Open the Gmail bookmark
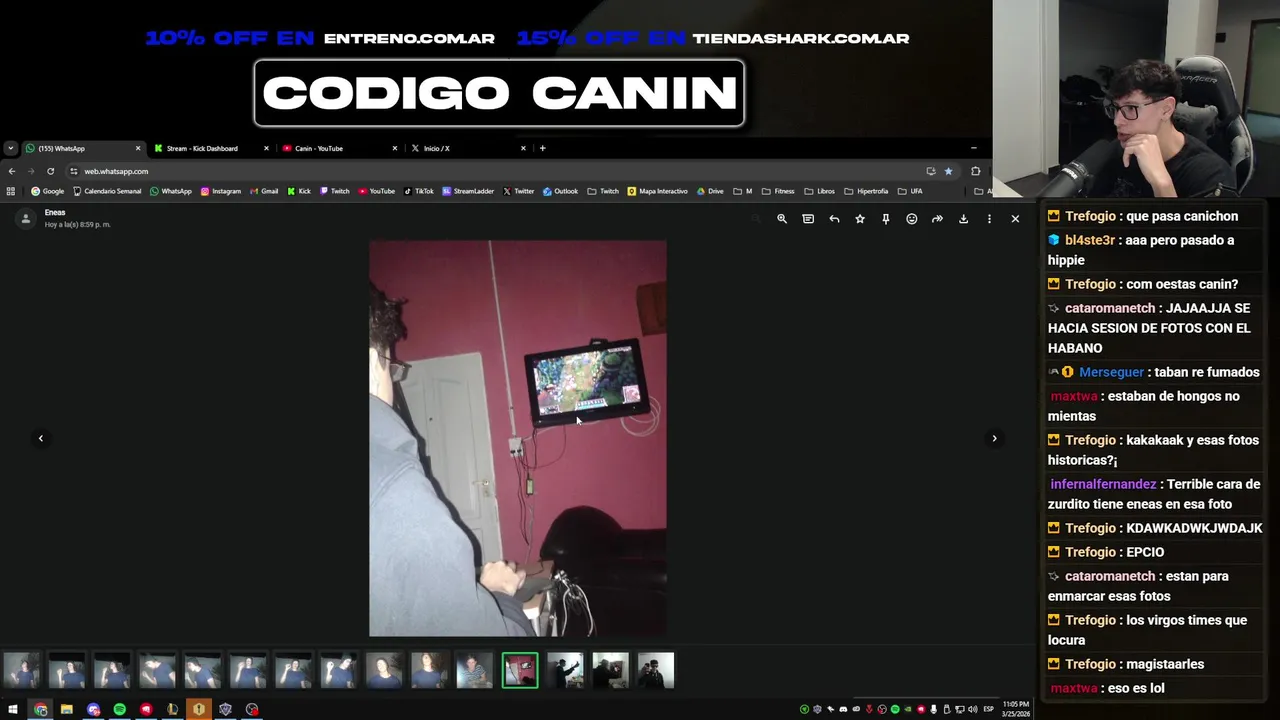 tap(264, 191)
